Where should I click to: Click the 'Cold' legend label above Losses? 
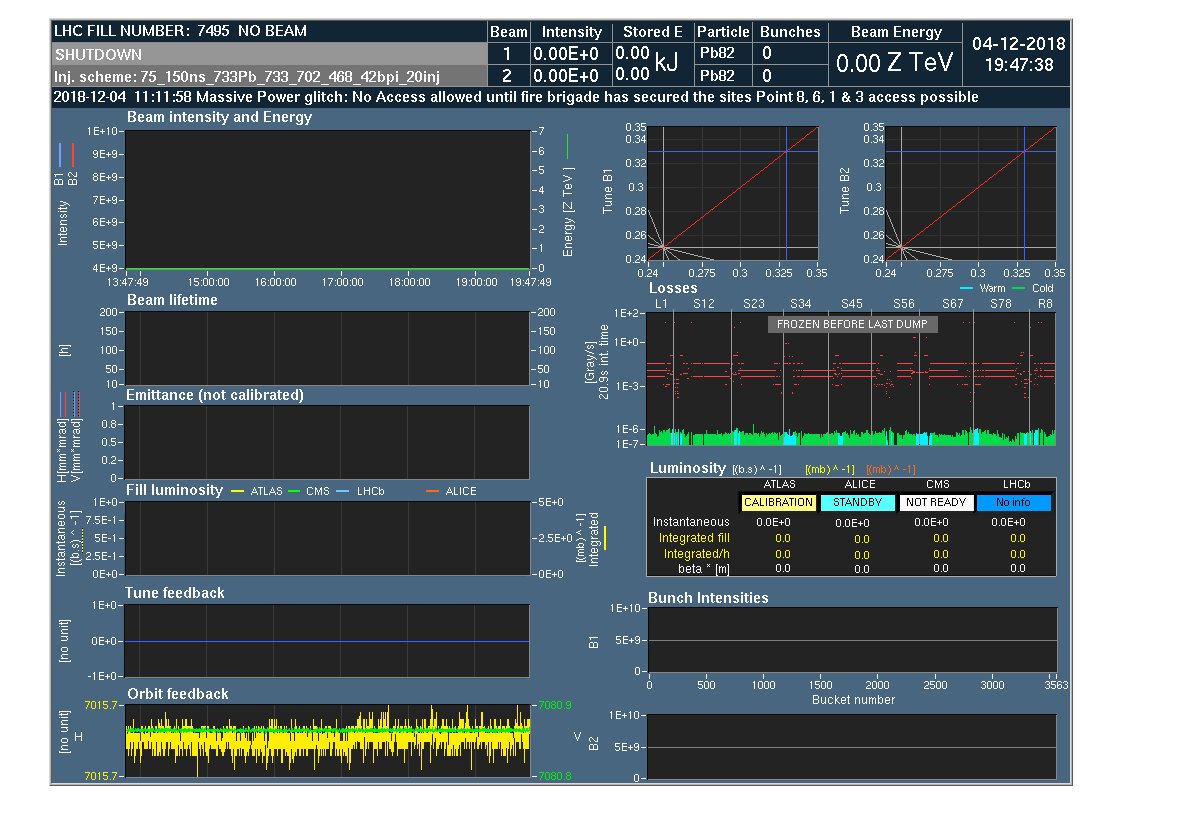[x=1043, y=288]
